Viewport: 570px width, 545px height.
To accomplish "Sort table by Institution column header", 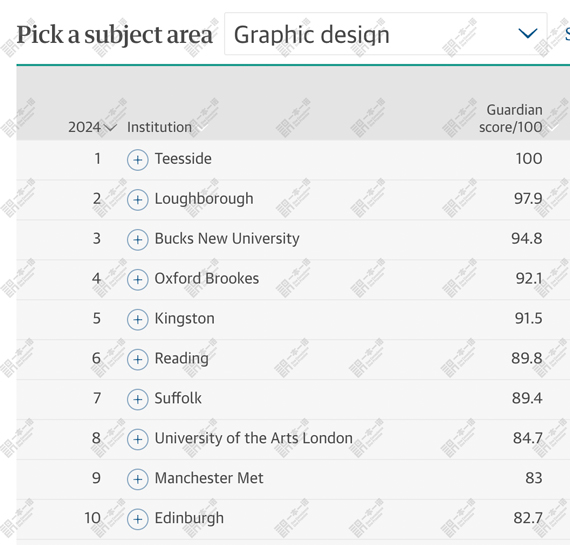I will [x=159, y=127].
